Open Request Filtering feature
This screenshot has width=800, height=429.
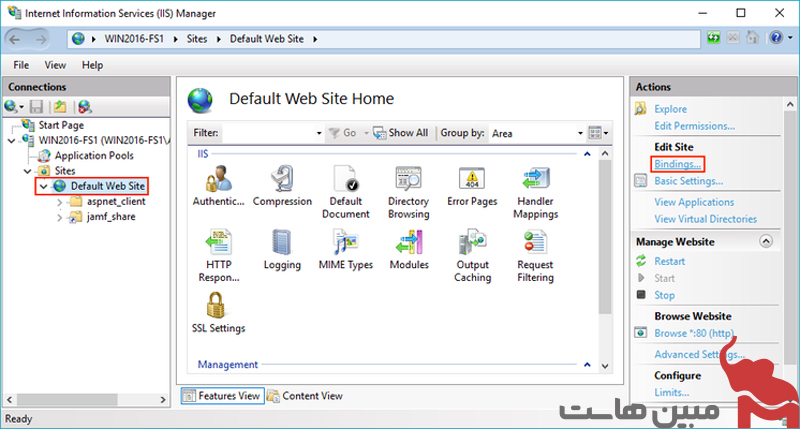(535, 255)
